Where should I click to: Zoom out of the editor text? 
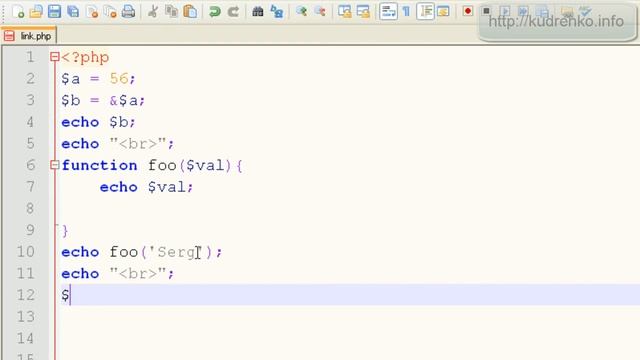[x=320, y=11]
